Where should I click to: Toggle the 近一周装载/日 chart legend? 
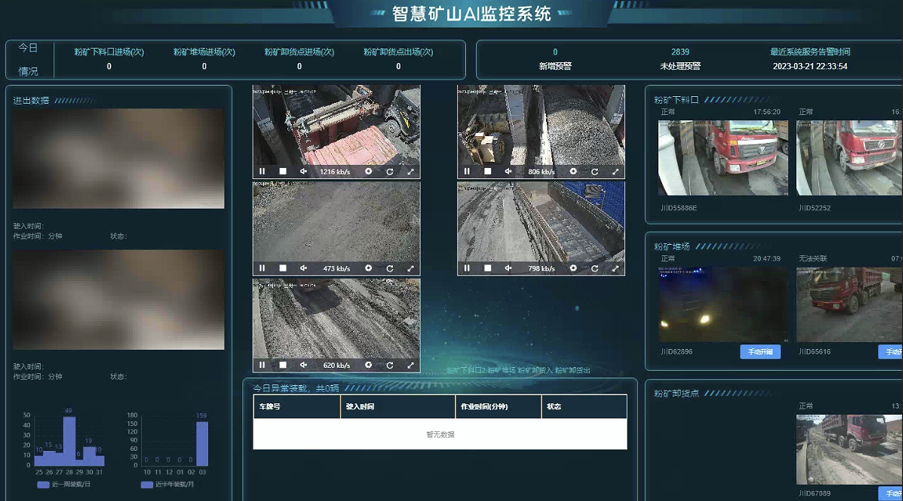pyautogui.click(x=63, y=484)
